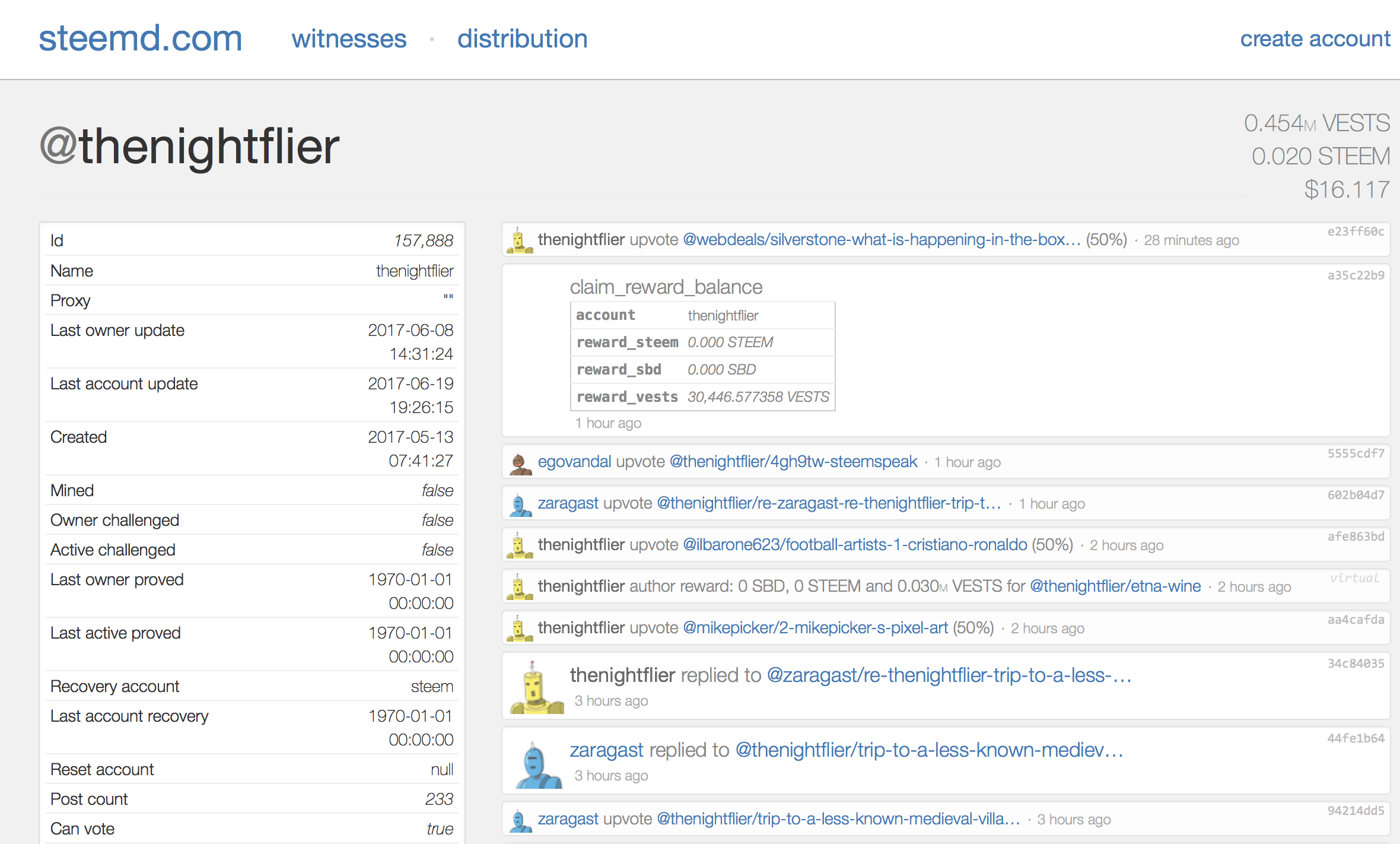
Task: Open the distribution page
Action: pos(522,39)
